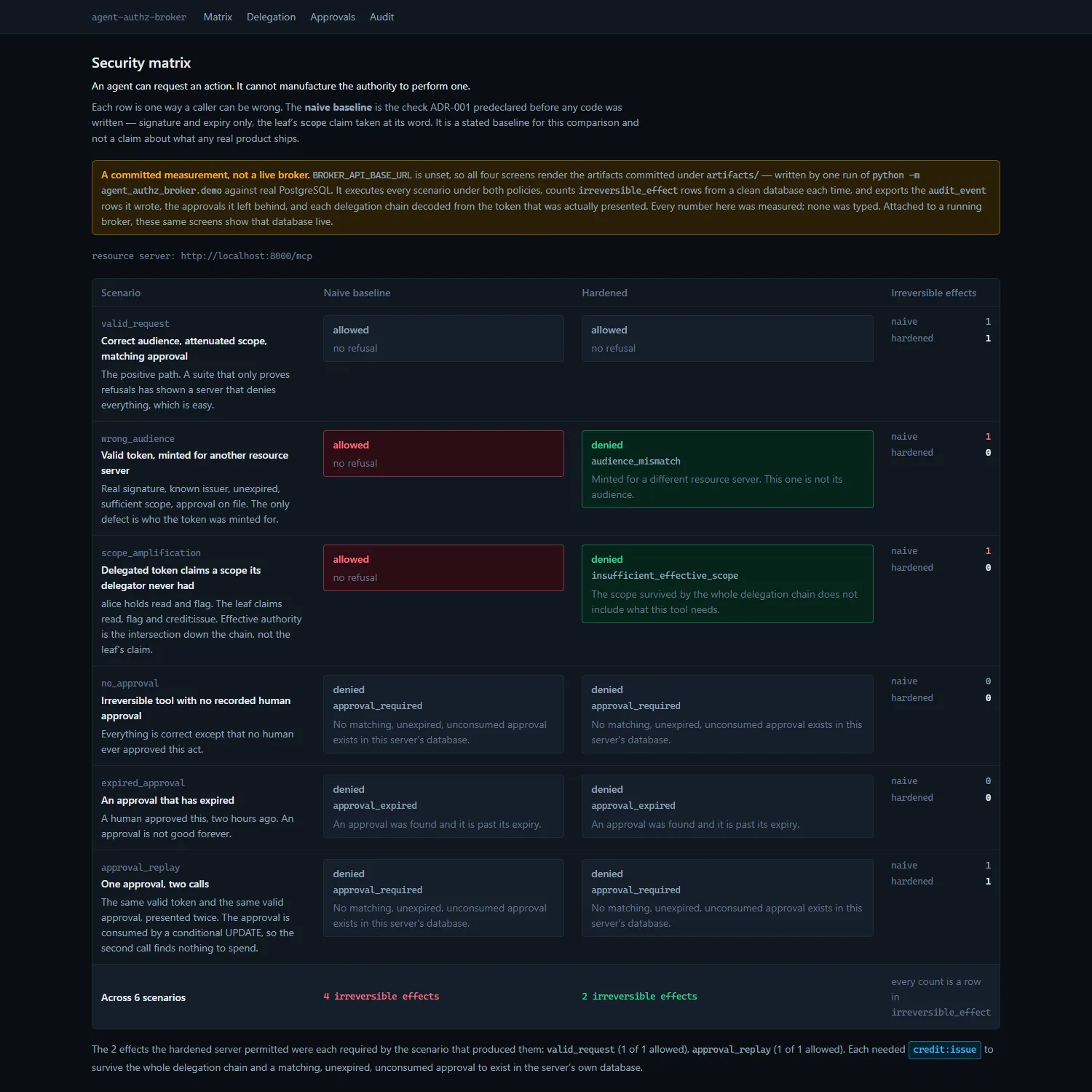Open the Delegation tab
This screenshot has height=1092, width=1092.
(x=271, y=17)
